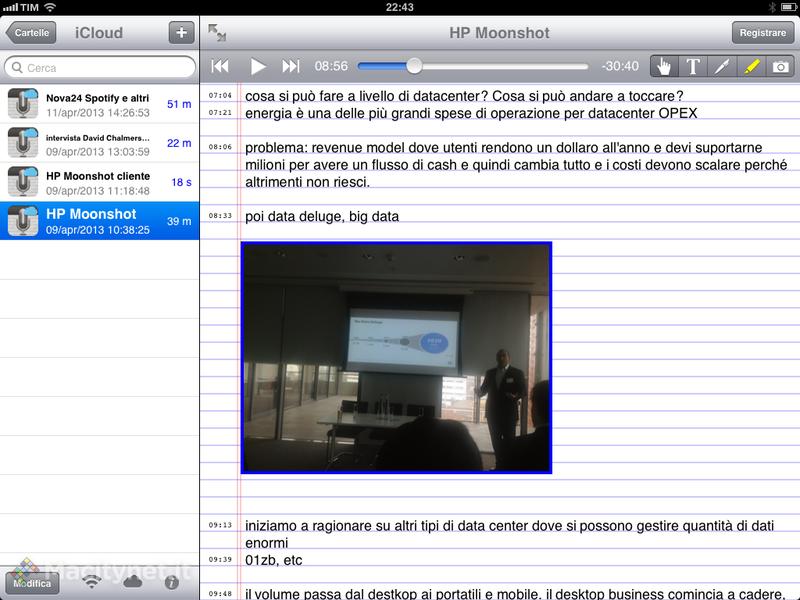Viewport: 800px width, 600px height.
Task: Skip to the previous marker
Action: 220,66
